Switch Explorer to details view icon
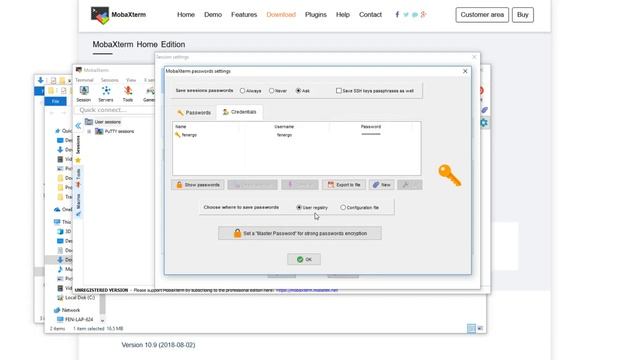Screen dimensions: 640x360 [471, 328]
